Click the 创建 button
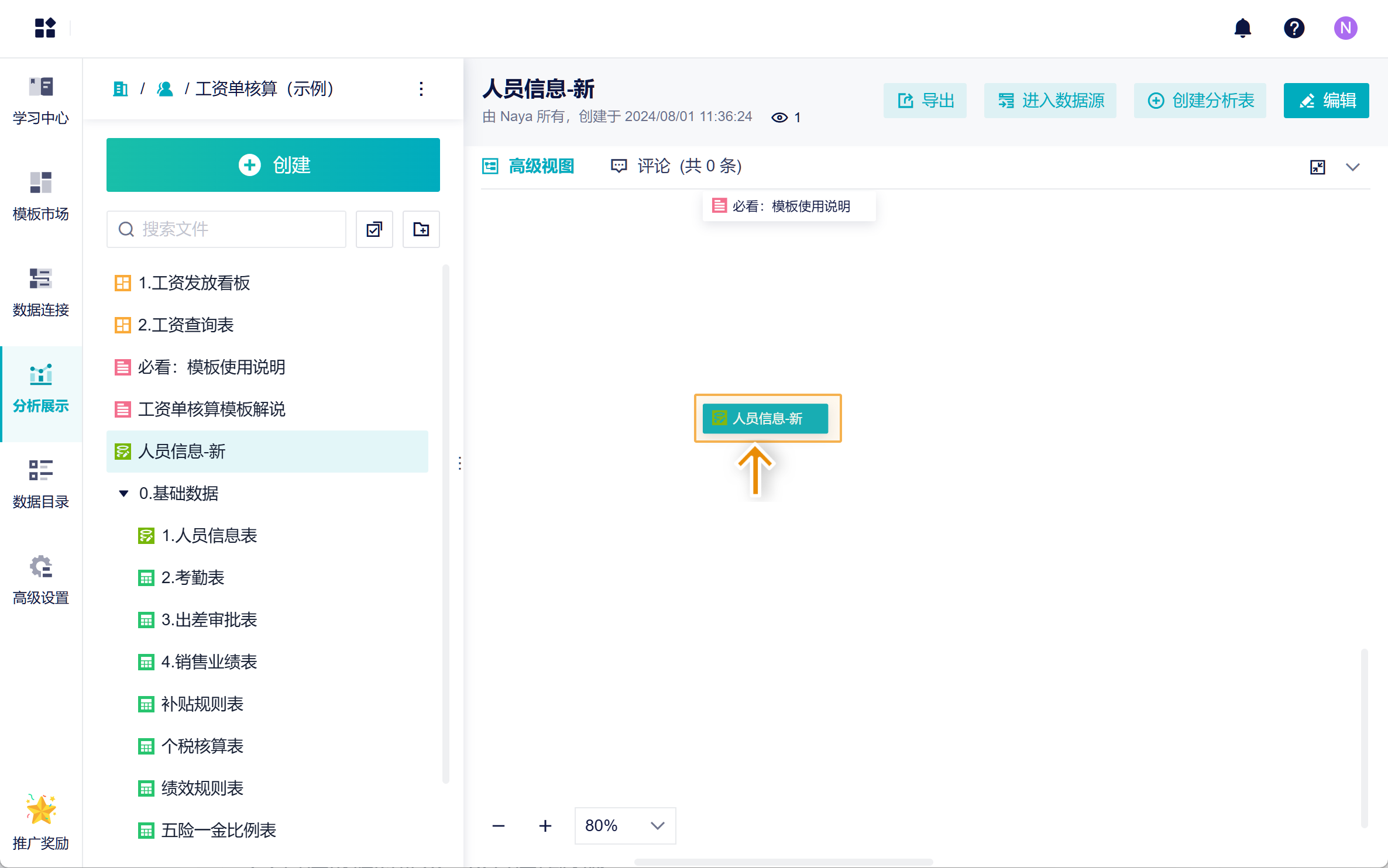Image resolution: width=1388 pixels, height=868 pixels. (273, 165)
